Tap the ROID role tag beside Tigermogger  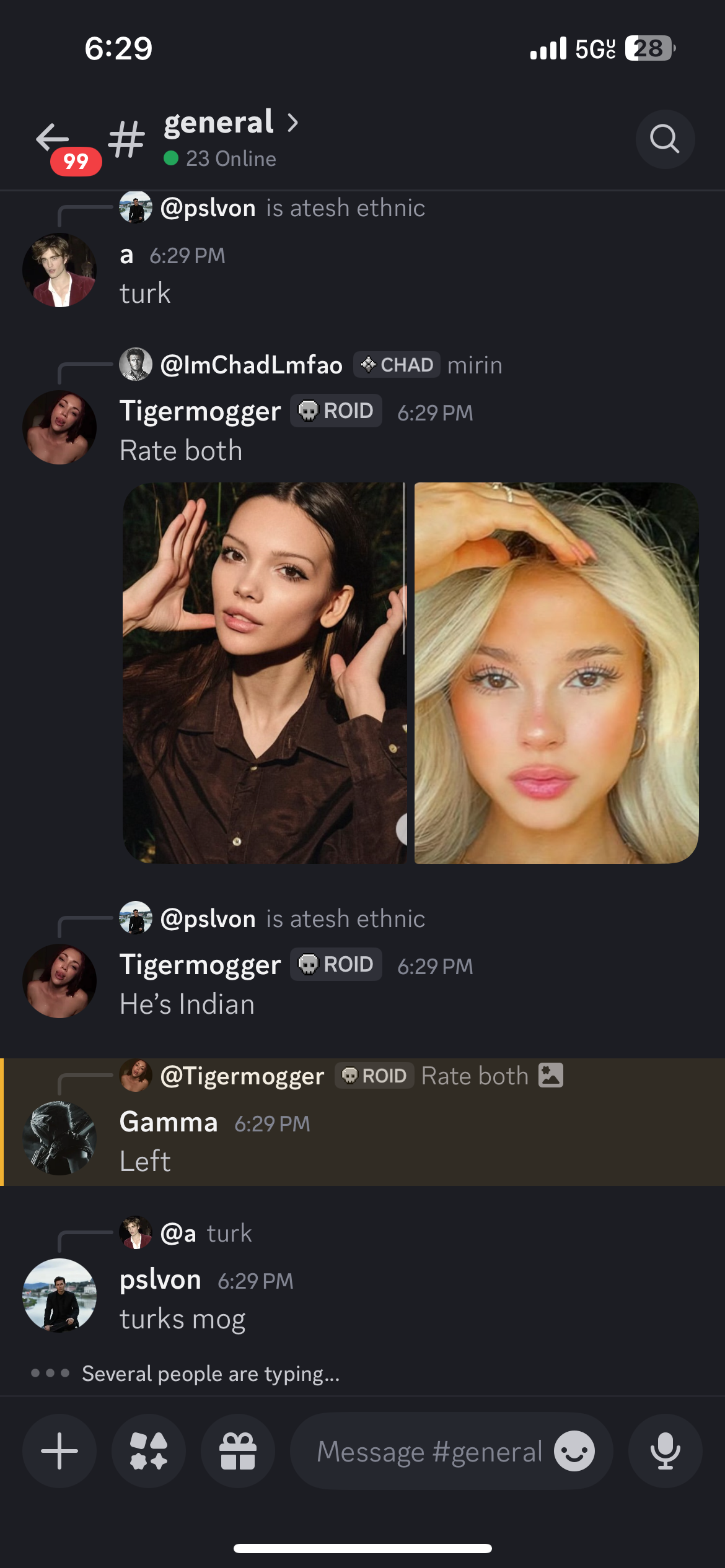tap(336, 411)
